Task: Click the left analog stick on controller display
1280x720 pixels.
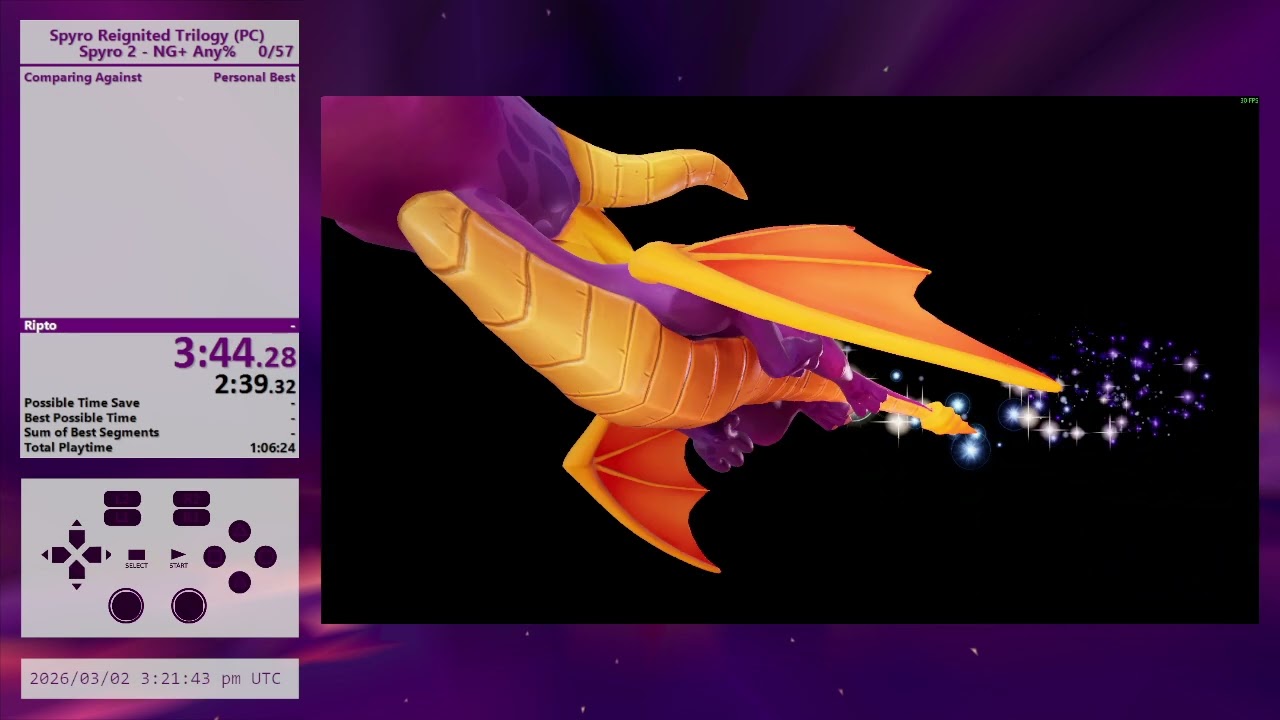Action: [x=126, y=606]
